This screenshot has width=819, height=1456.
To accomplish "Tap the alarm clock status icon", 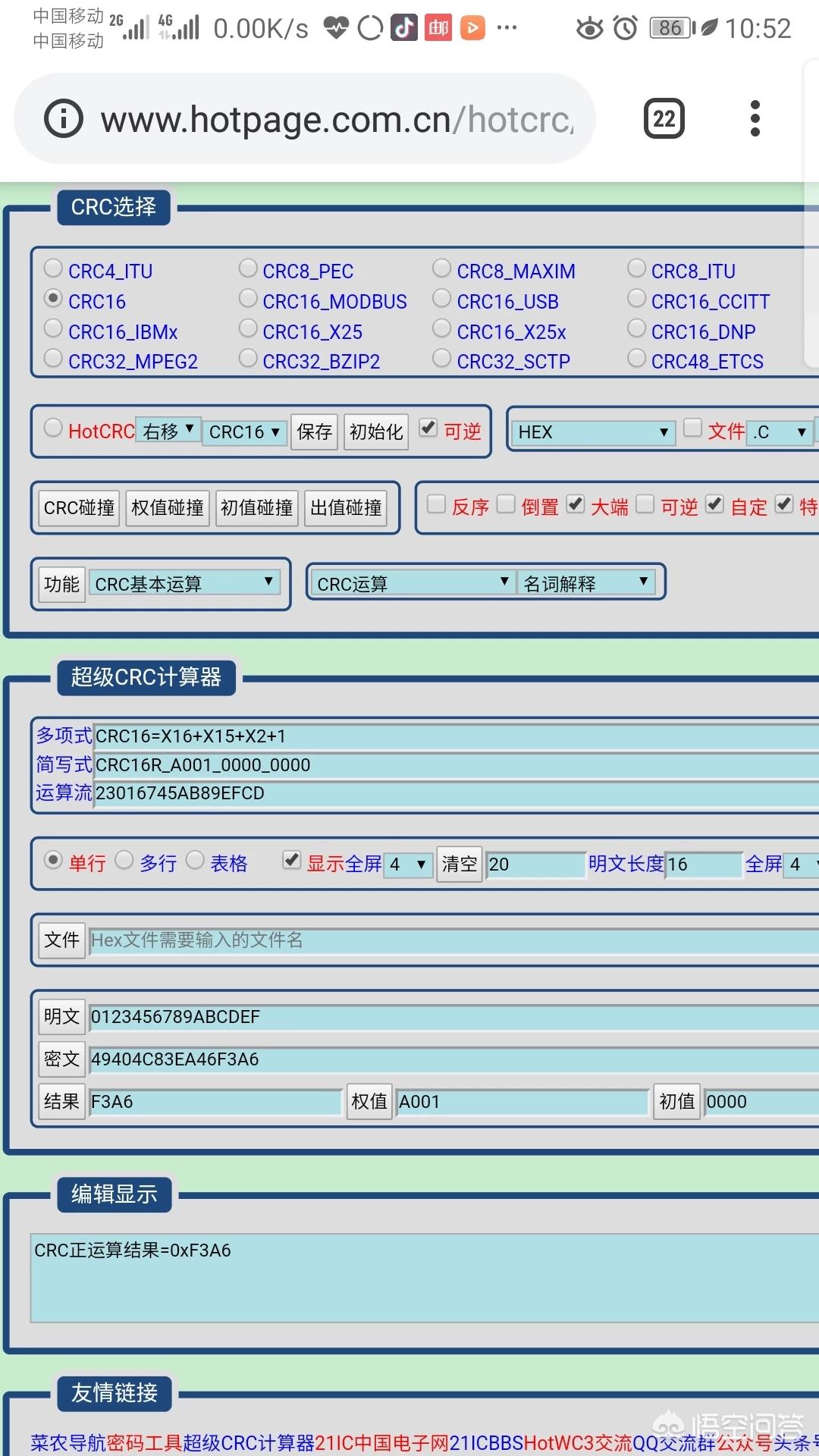I will [x=626, y=28].
